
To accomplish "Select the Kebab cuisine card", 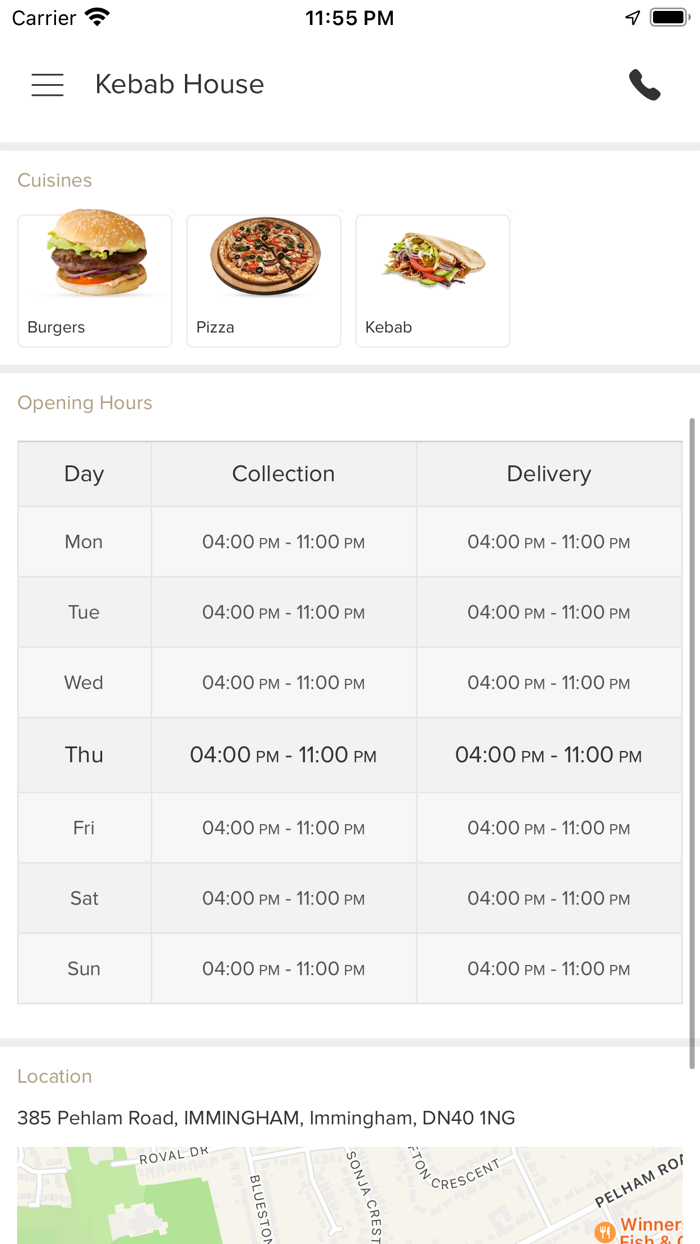I will click(432, 280).
